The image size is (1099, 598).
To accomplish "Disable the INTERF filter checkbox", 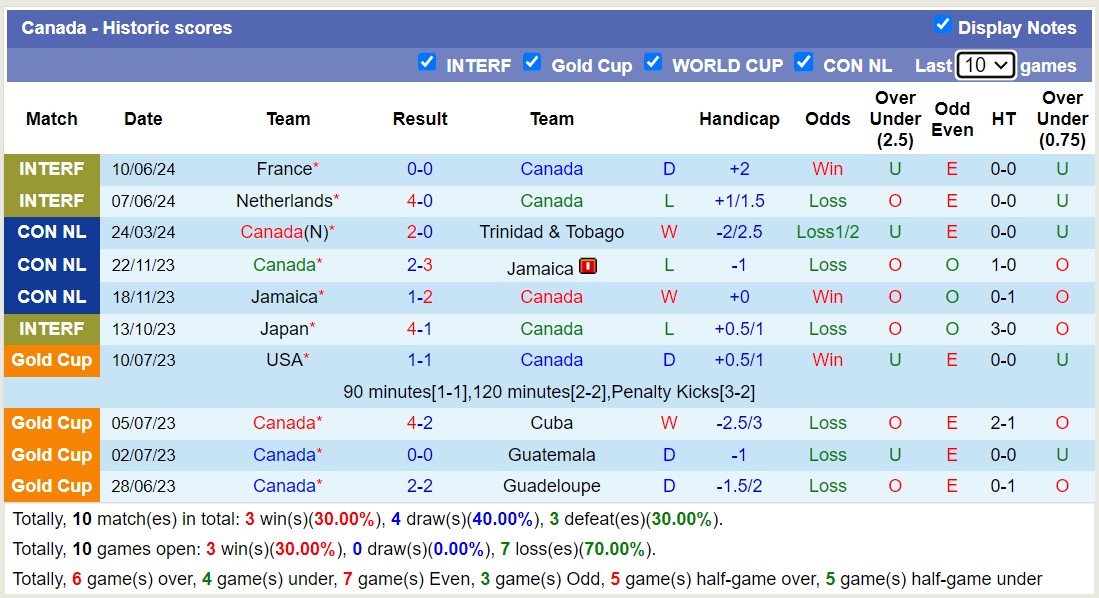I will (x=427, y=62).
